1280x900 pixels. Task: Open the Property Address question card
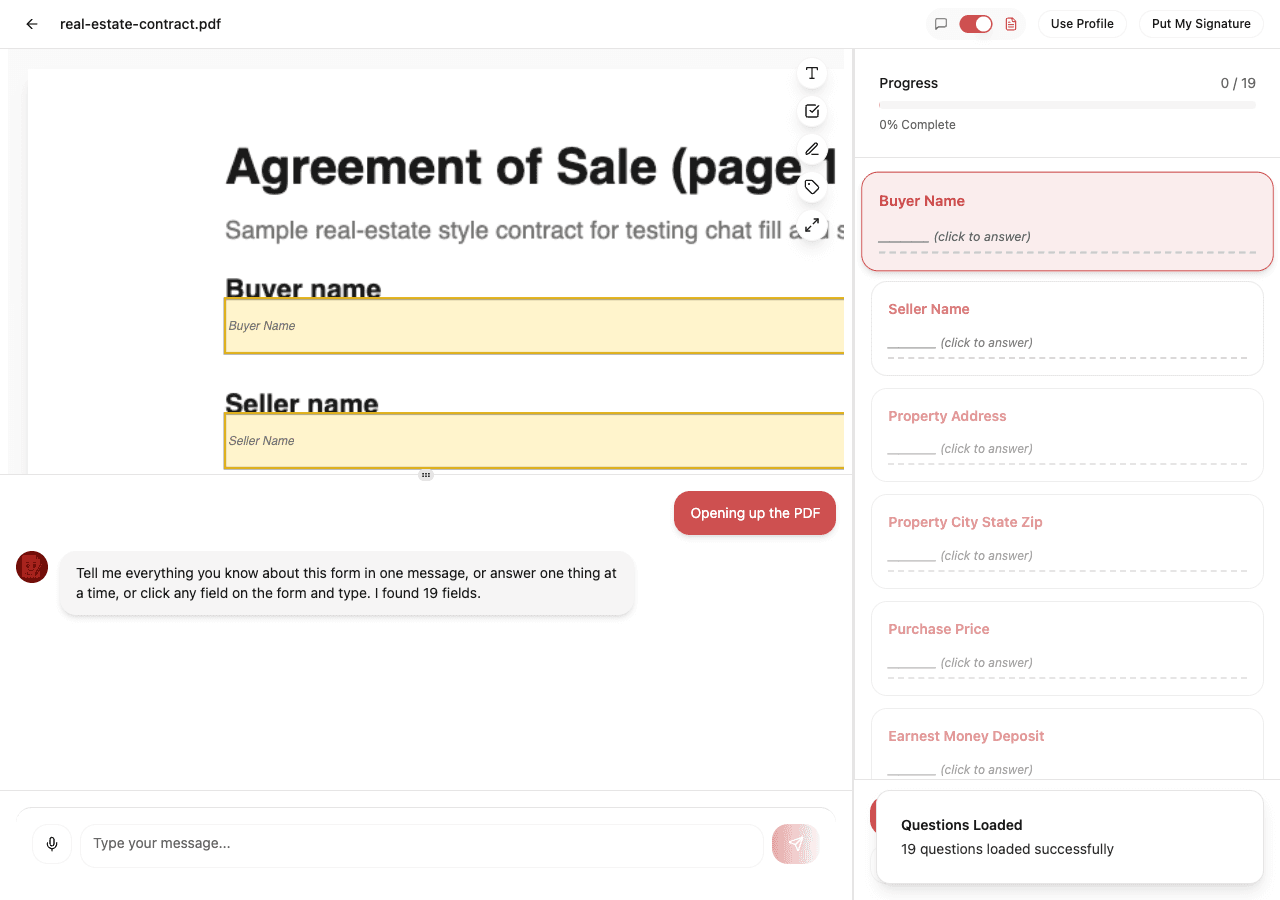(1067, 435)
